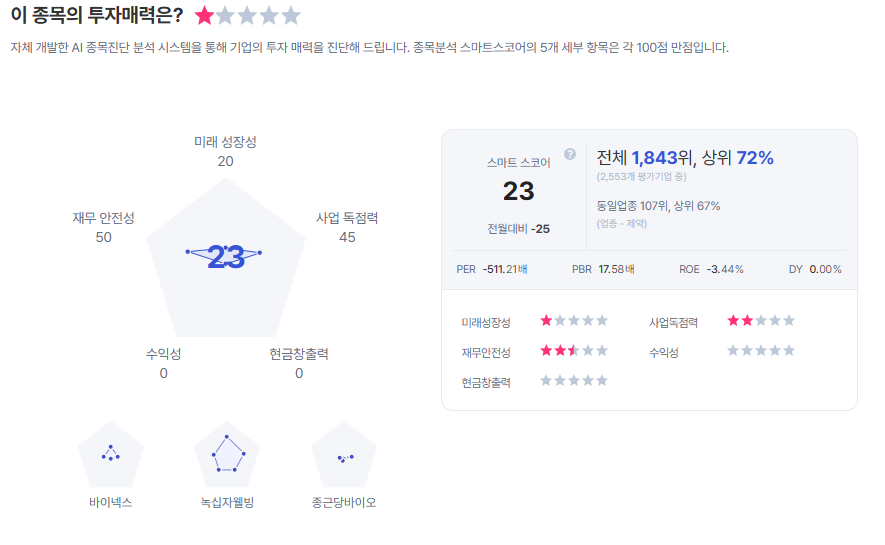885x545 pixels.
Task: Click the 재무안전성 star rating row
Action: tap(574, 351)
